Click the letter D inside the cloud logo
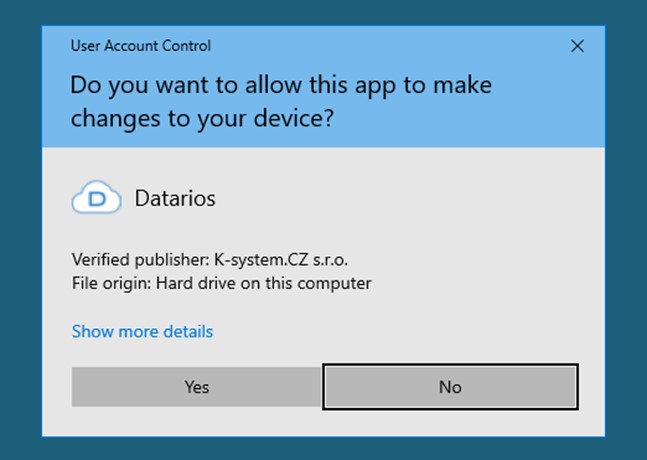Viewport: 647px width, 460px height. click(x=97, y=199)
